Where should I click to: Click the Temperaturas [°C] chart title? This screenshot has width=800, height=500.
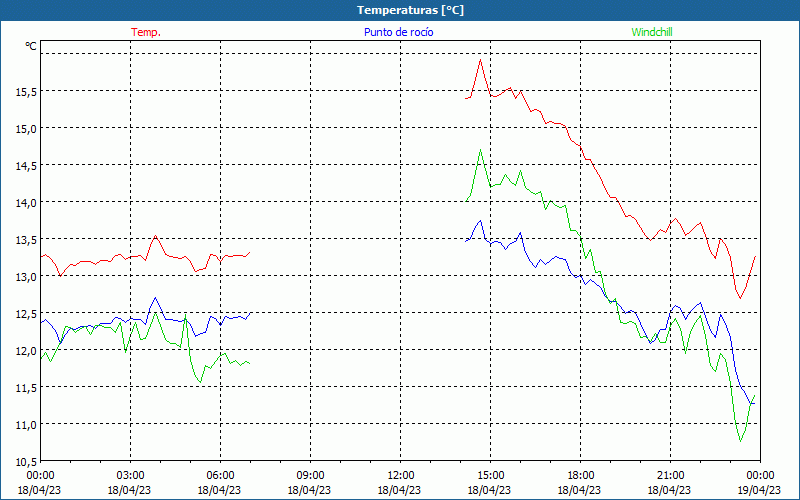pyautogui.click(x=410, y=10)
